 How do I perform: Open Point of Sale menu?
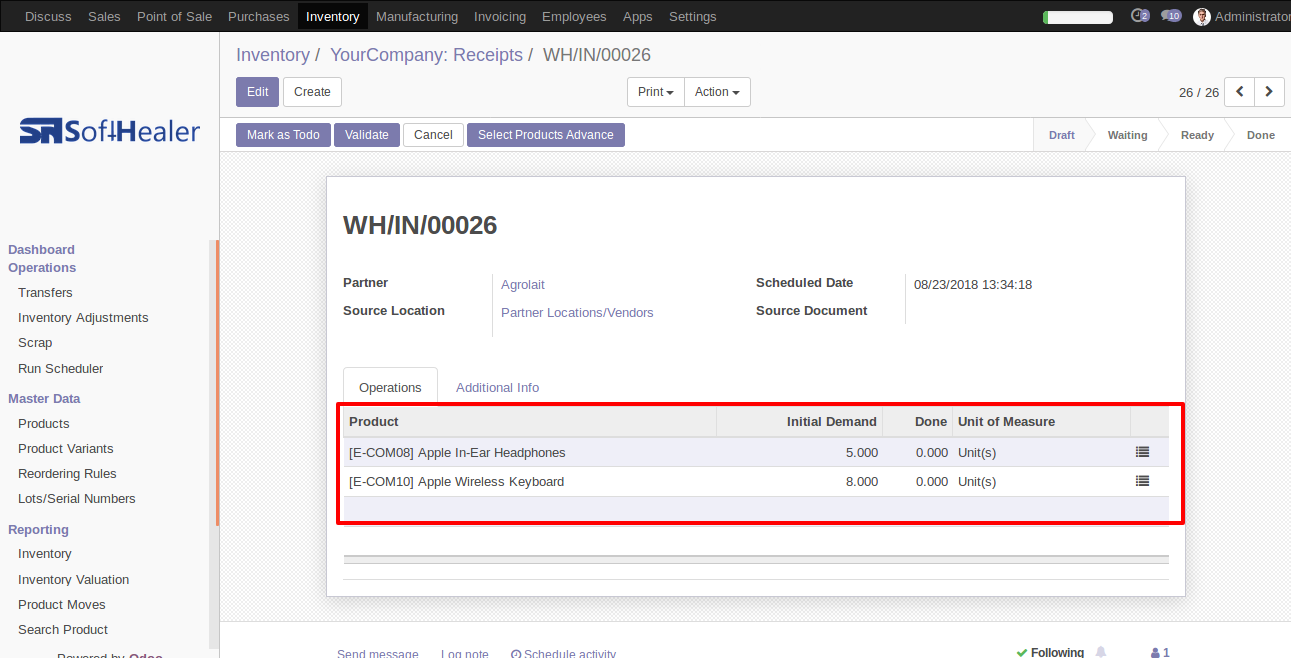tap(174, 17)
